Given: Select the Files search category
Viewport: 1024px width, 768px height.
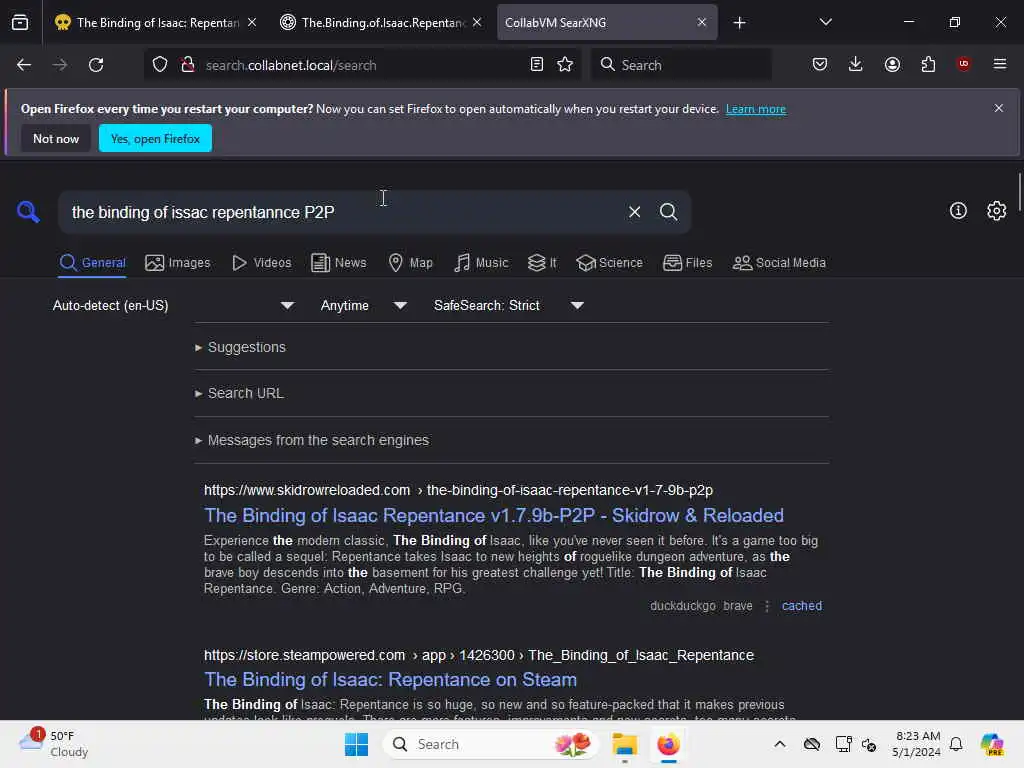Looking at the screenshot, I should click(688, 263).
